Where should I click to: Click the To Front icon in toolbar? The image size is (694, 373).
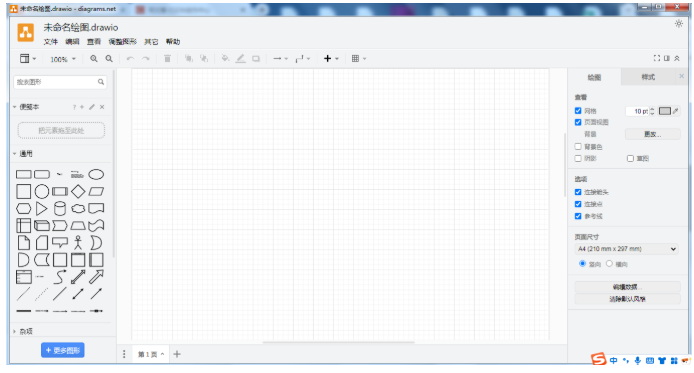click(x=189, y=58)
